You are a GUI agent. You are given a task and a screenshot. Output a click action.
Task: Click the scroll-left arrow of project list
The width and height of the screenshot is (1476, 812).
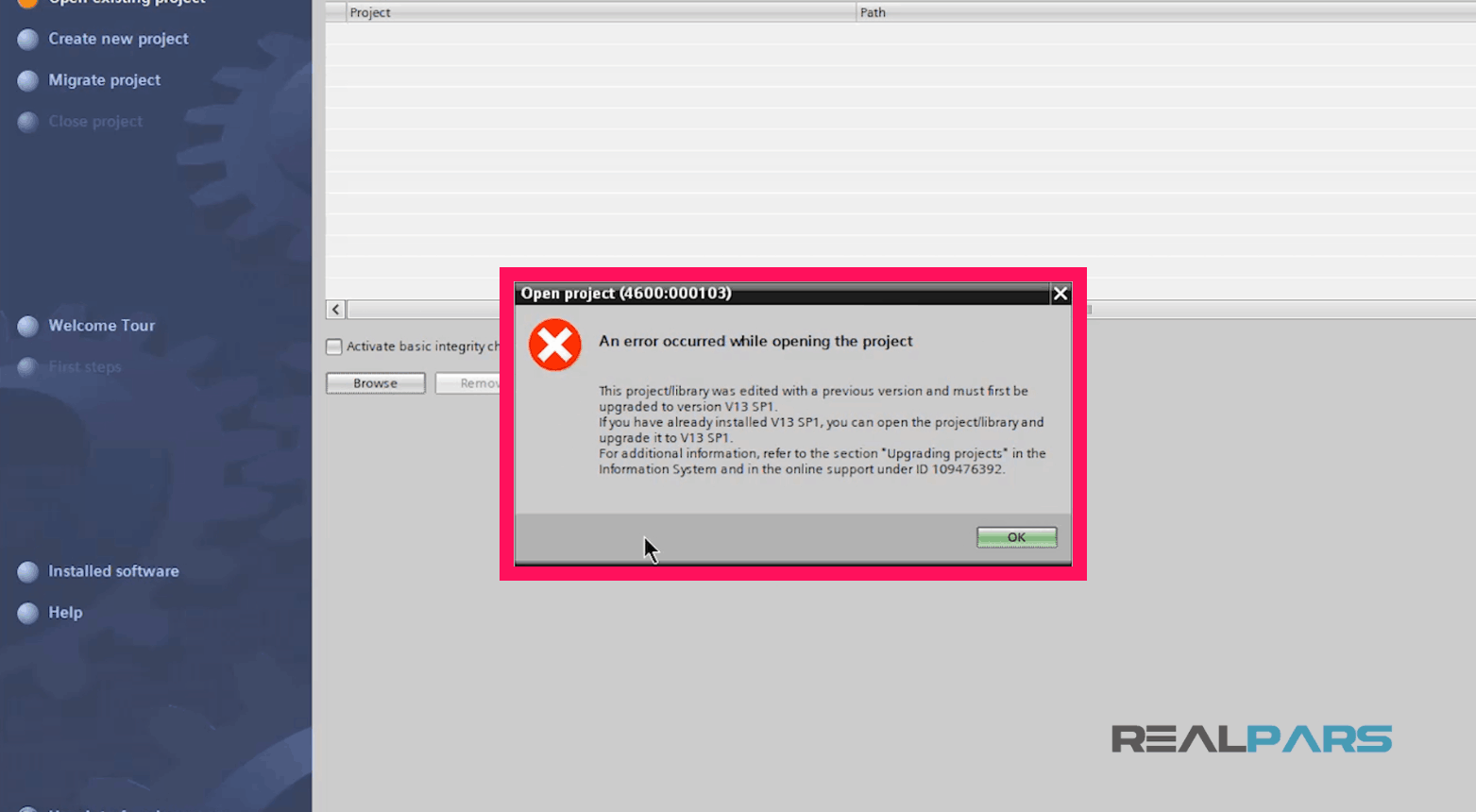point(336,310)
